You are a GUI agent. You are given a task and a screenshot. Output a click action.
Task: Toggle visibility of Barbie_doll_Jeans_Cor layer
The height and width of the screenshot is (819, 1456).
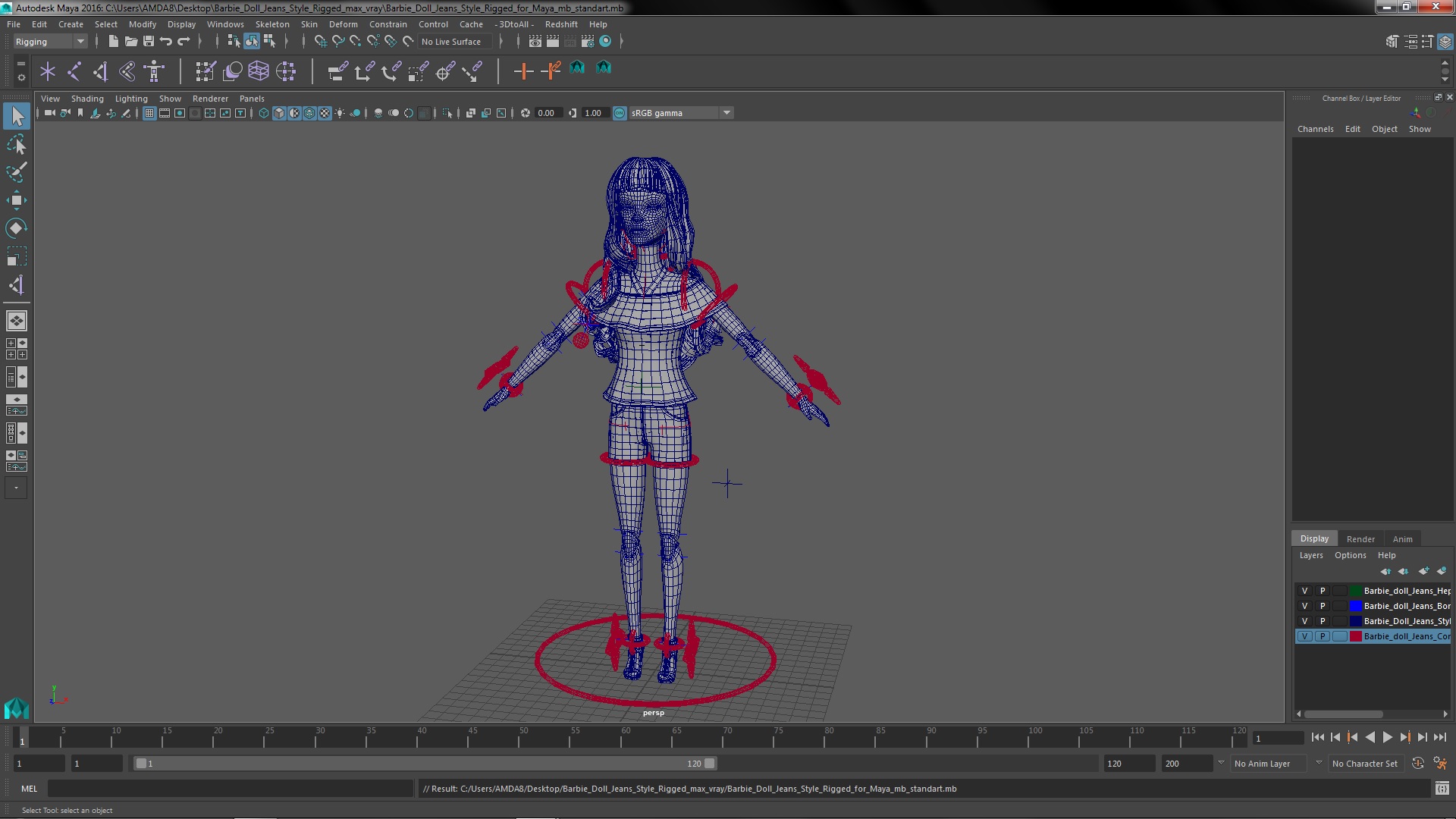tap(1305, 636)
